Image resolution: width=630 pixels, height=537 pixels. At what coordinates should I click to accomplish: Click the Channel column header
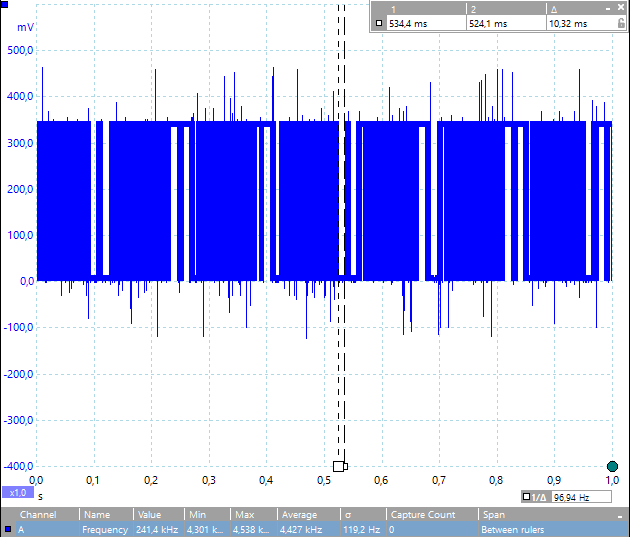click(38, 515)
